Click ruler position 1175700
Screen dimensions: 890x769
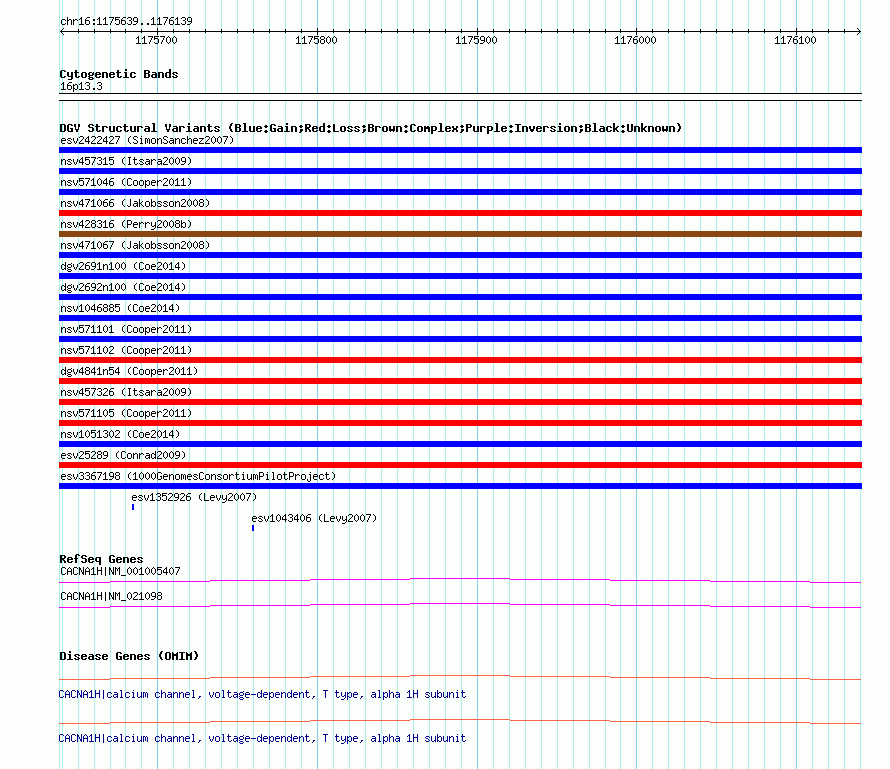[x=156, y=40]
